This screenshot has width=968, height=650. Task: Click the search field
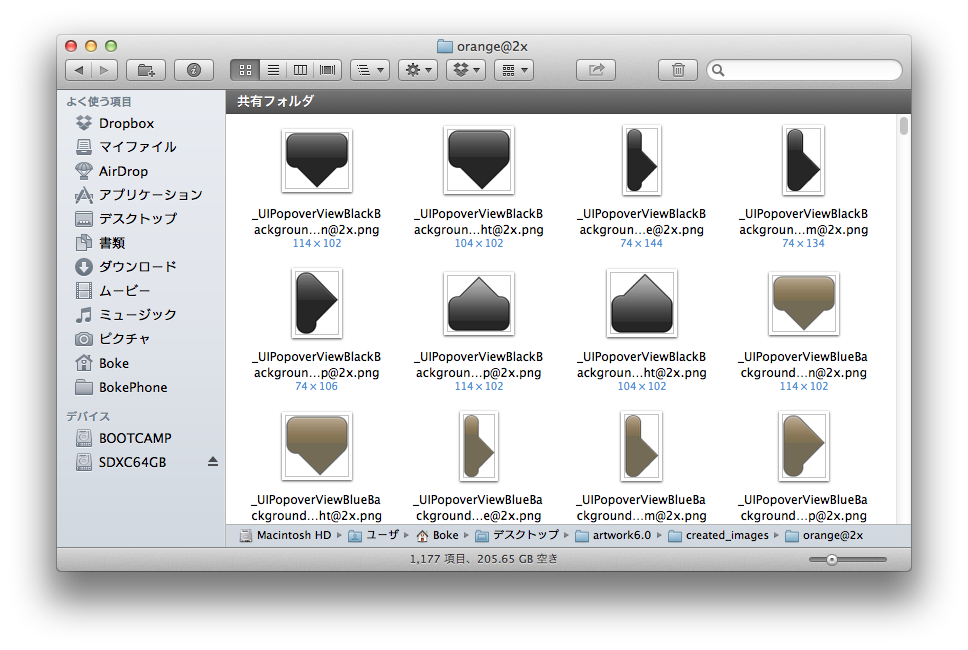click(x=804, y=70)
